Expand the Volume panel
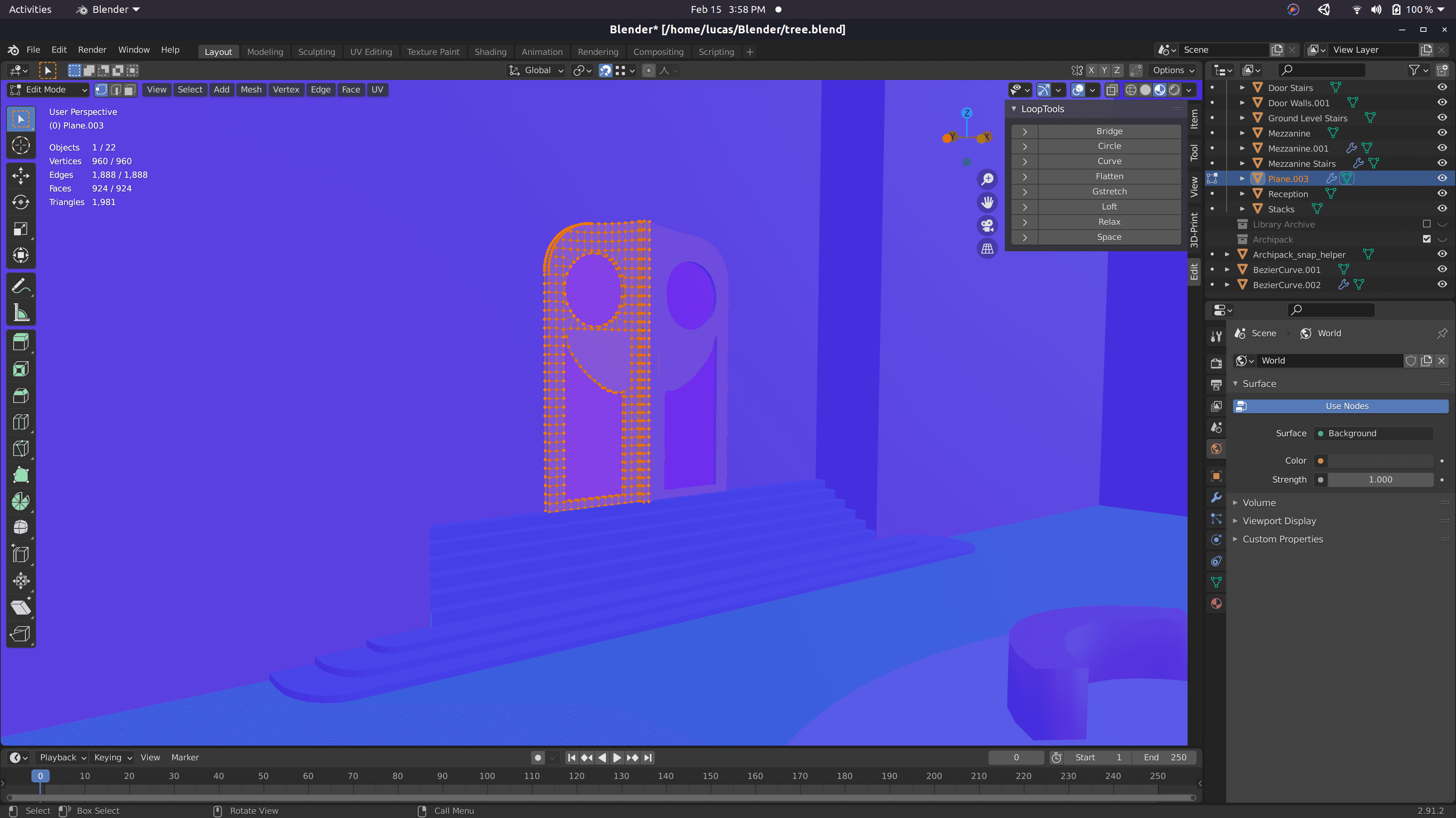Image resolution: width=1456 pixels, height=818 pixels. [1259, 503]
